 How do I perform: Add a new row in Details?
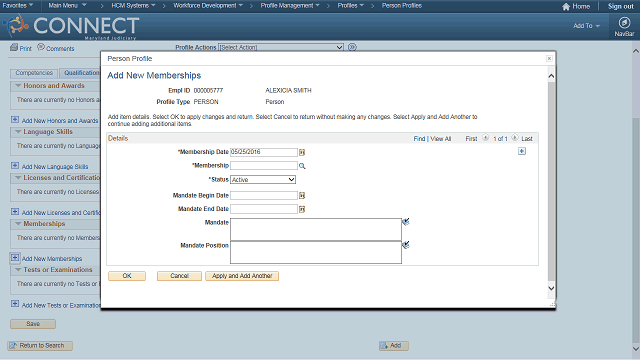point(522,151)
